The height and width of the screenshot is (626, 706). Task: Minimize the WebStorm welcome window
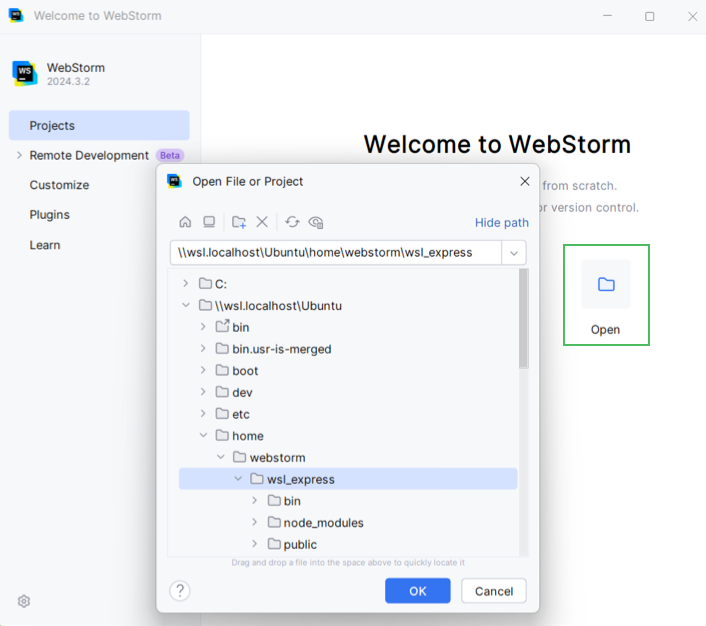coord(607,16)
